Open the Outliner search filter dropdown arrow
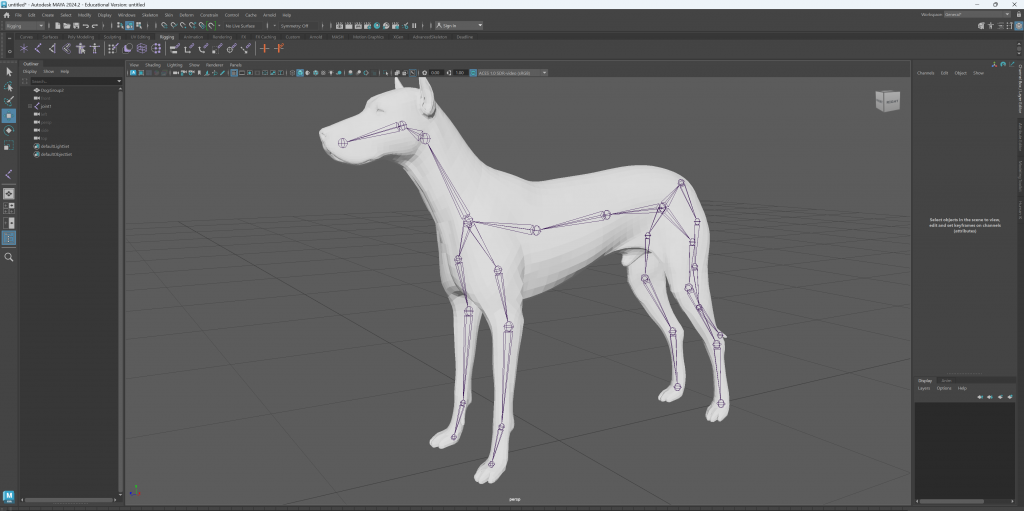1024x511 pixels. click(120, 81)
